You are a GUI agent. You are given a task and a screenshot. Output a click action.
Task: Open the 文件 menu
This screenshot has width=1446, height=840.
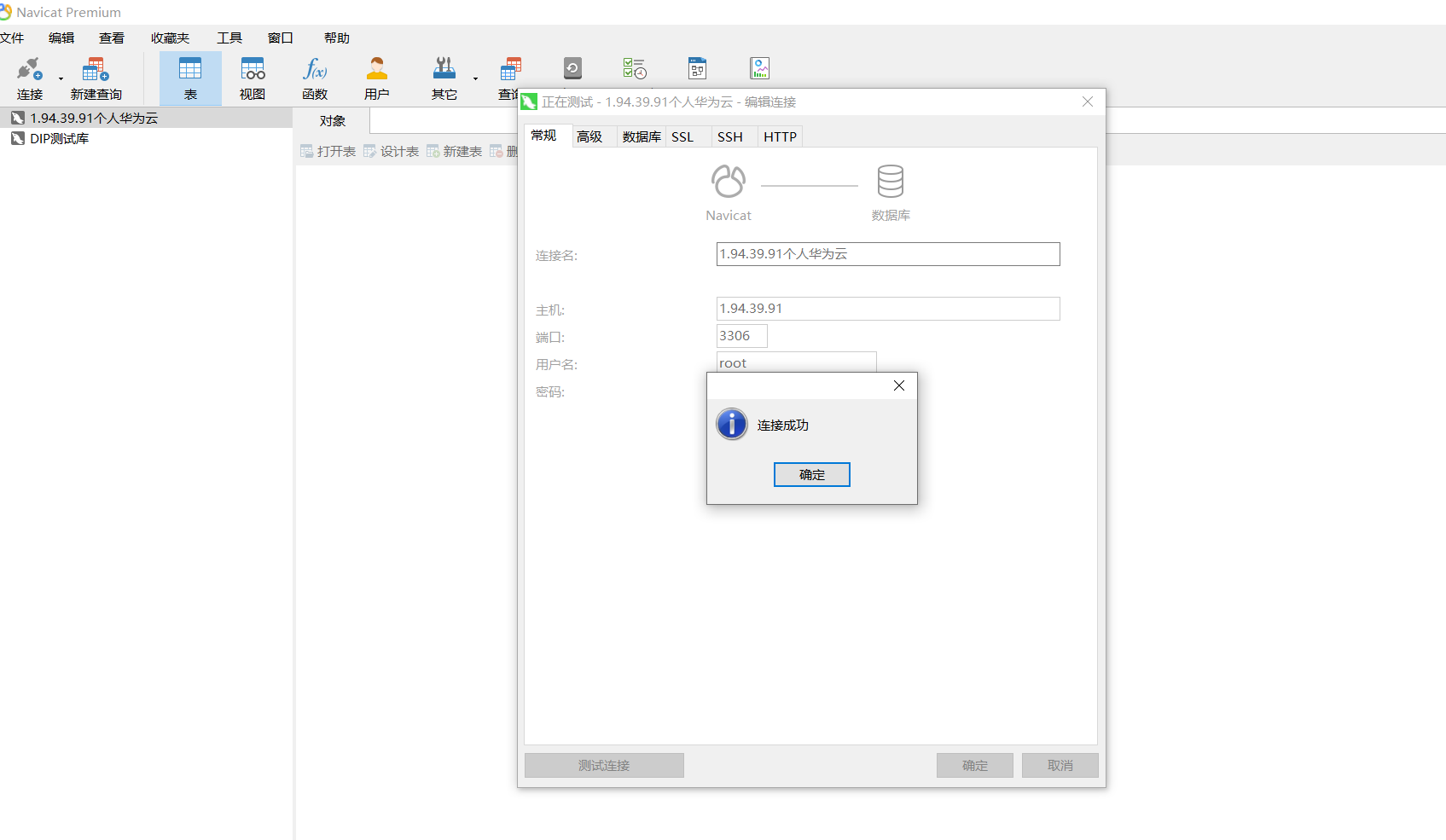click(x=12, y=38)
